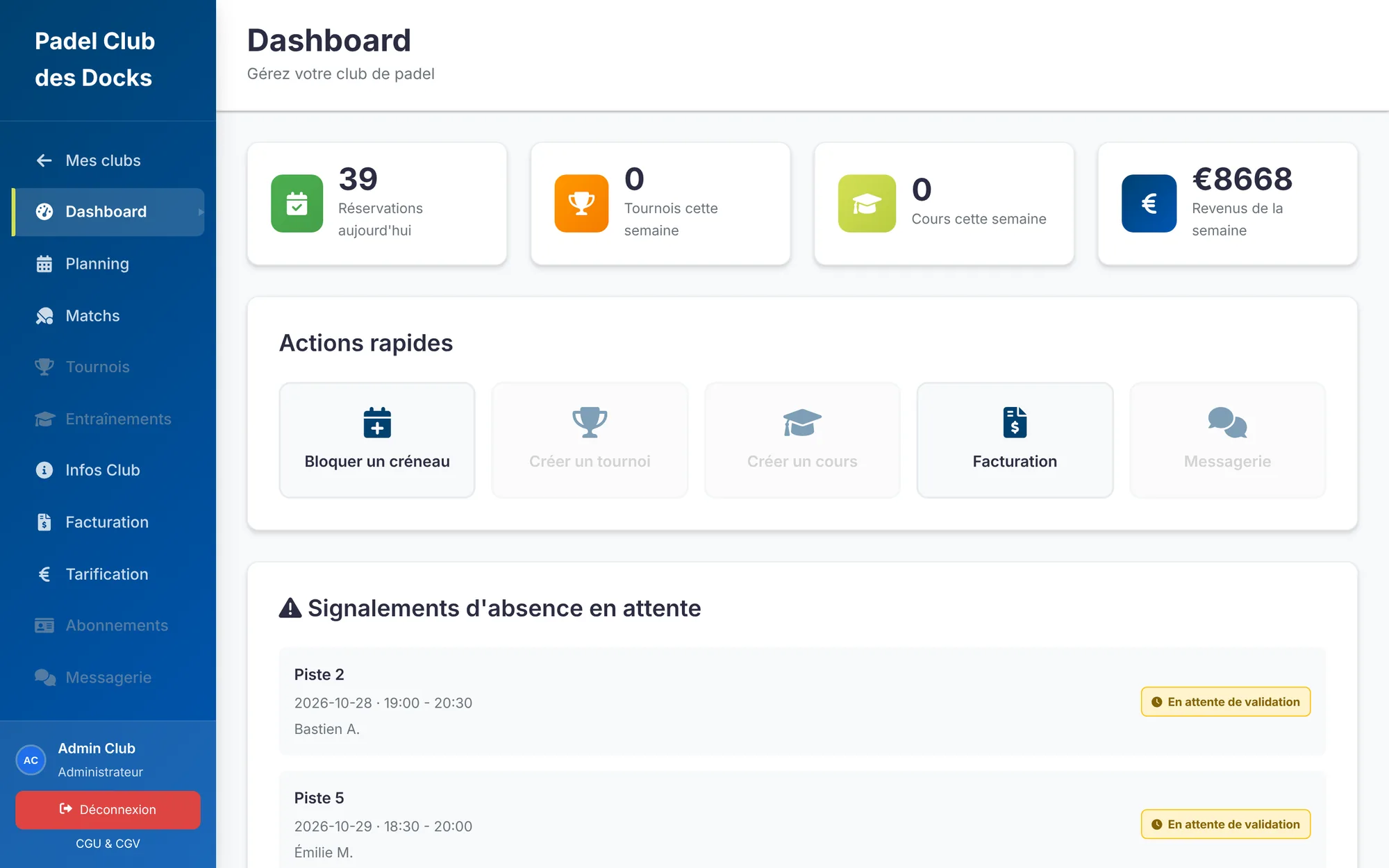Click the 39 reservations count
Viewport: 1389px width, 868px height.
358,179
